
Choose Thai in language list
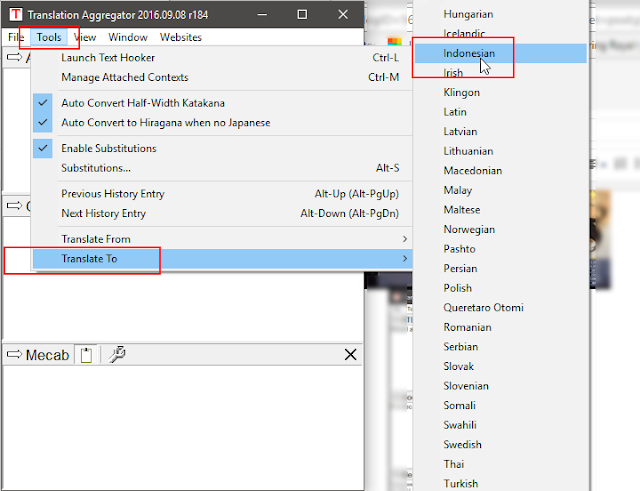(501, 464)
